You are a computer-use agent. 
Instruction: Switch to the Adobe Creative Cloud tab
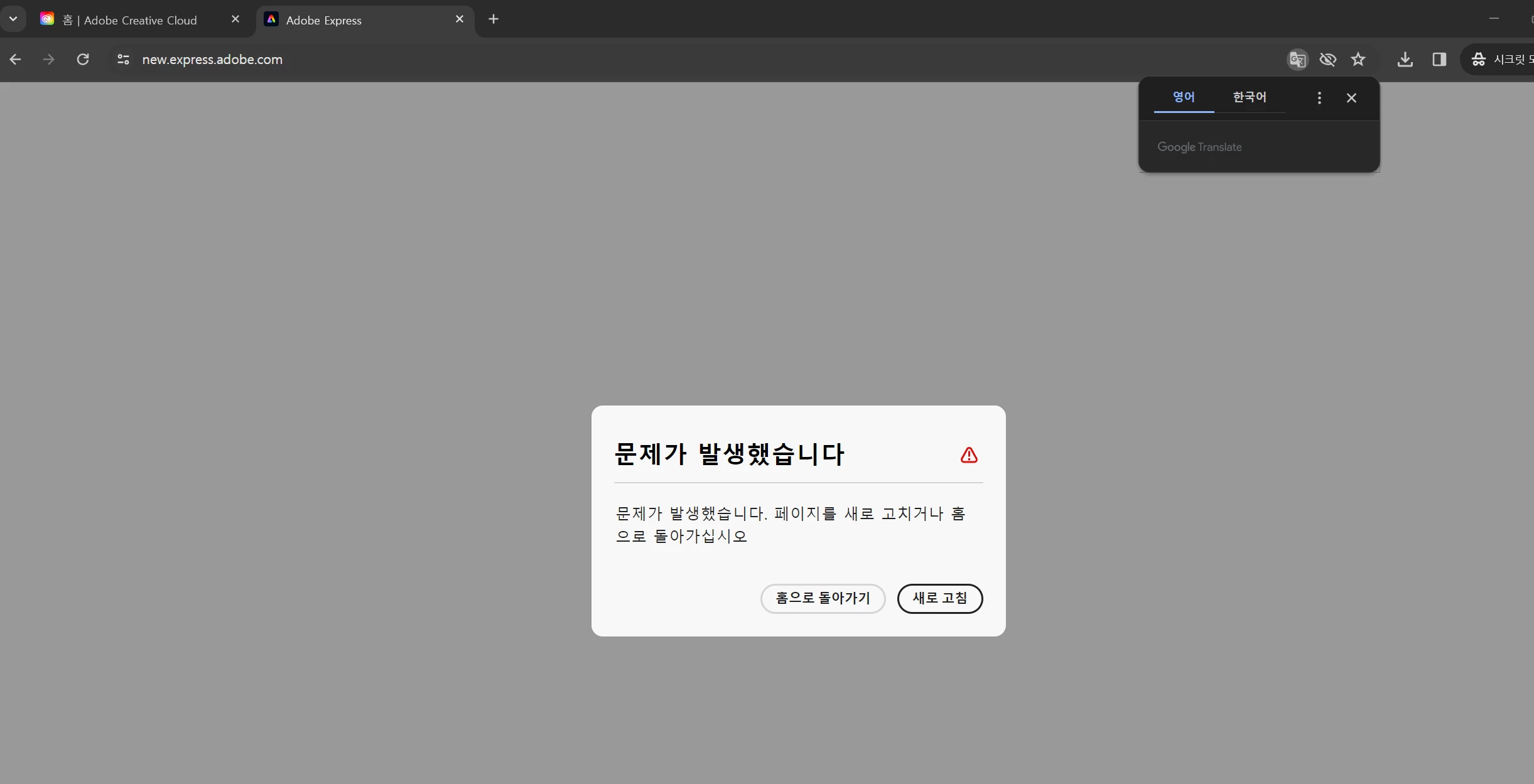pos(138,20)
